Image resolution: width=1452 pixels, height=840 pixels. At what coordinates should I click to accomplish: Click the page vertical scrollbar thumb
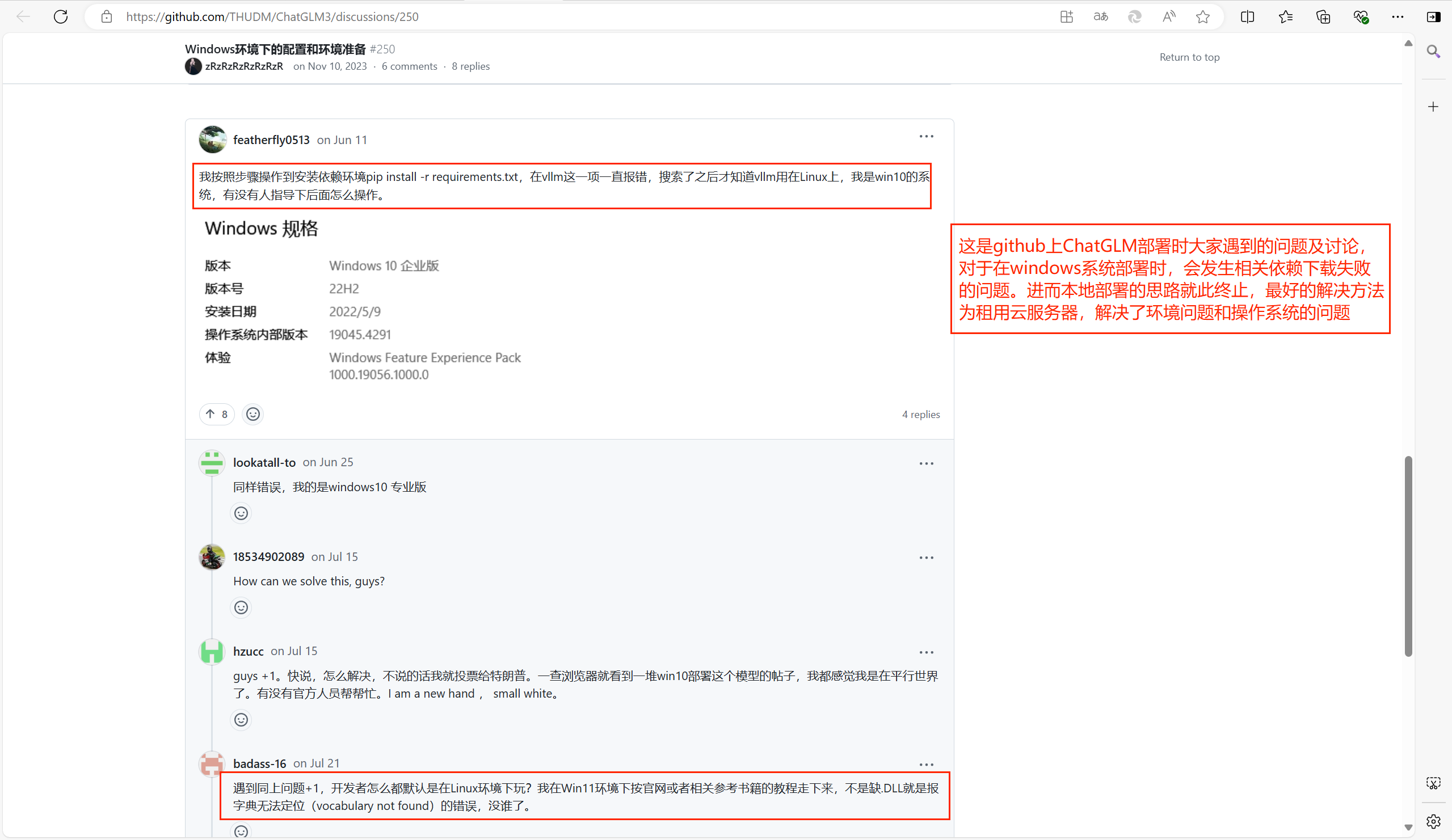pyautogui.click(x=1409, y=556)
